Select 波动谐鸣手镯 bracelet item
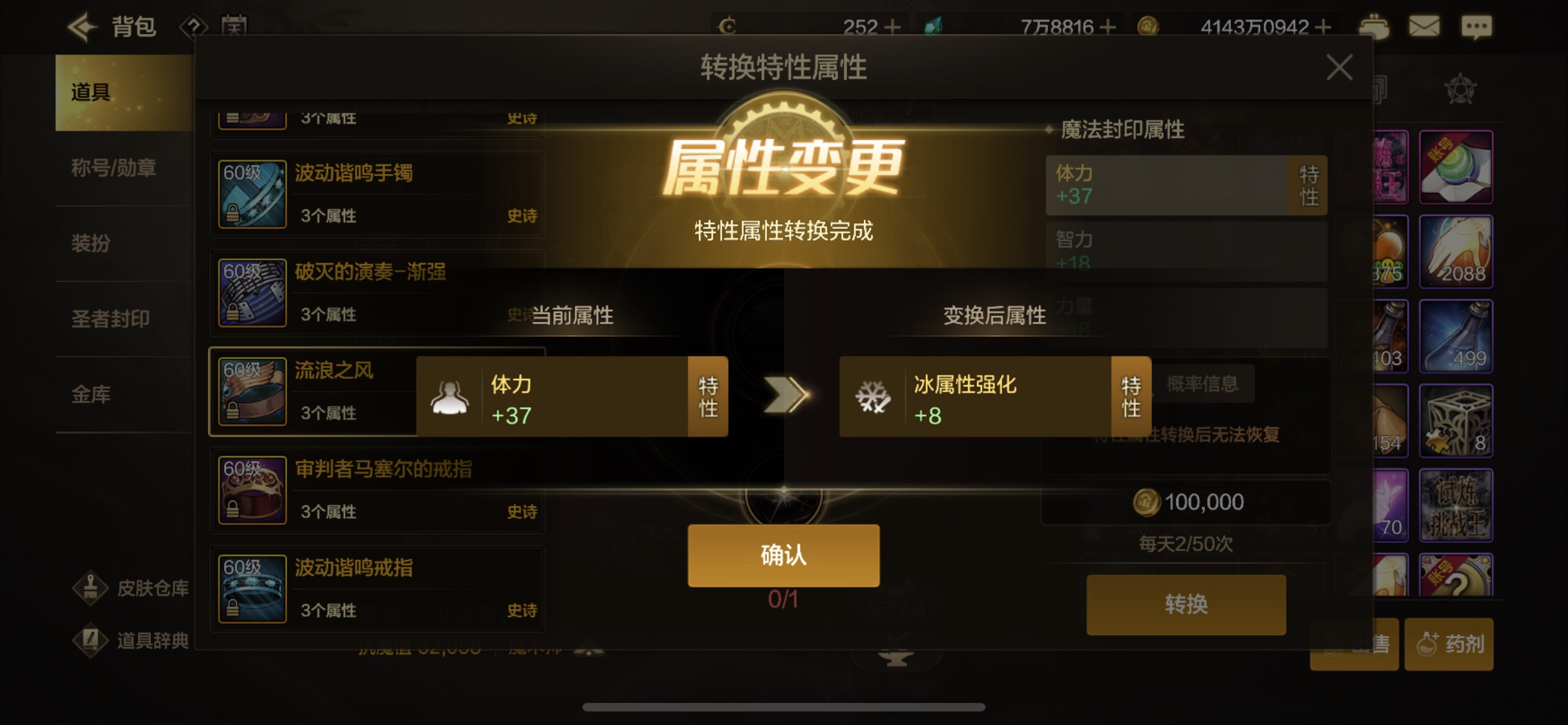Viewport: 1568px width, 725px height. [377, 194]
